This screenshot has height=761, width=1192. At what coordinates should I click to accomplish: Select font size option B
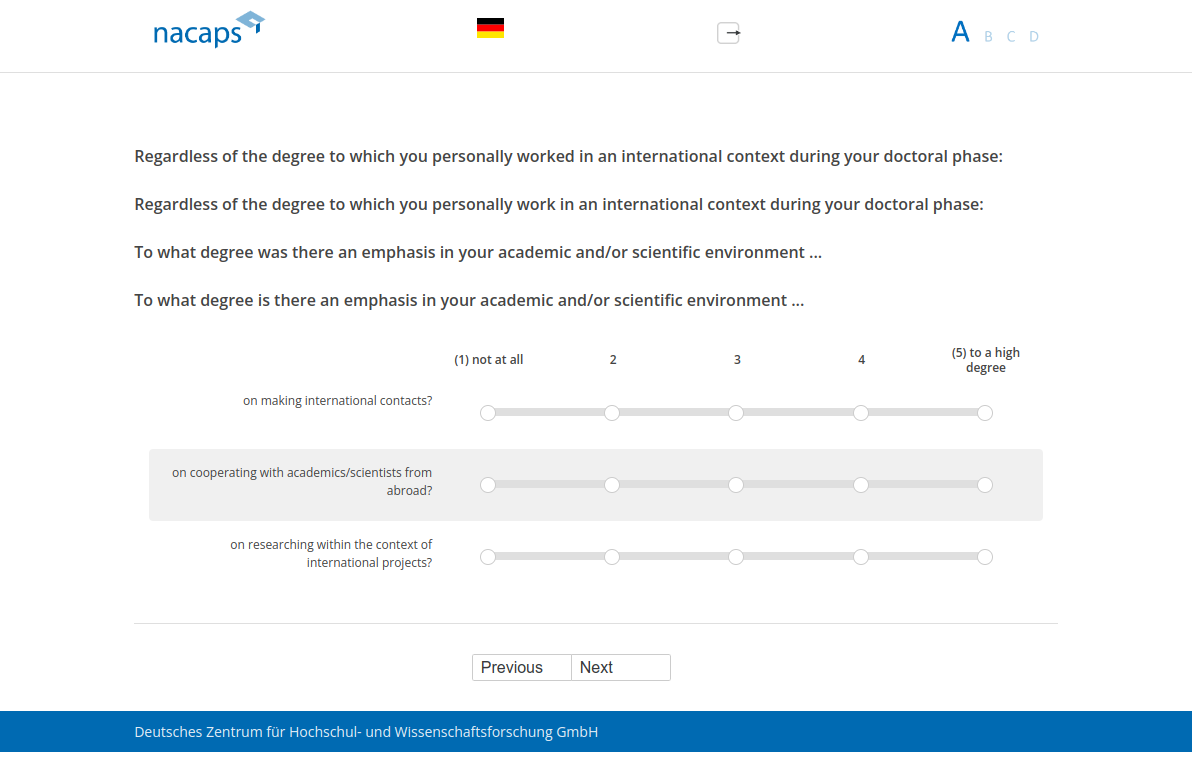(988, 37)
